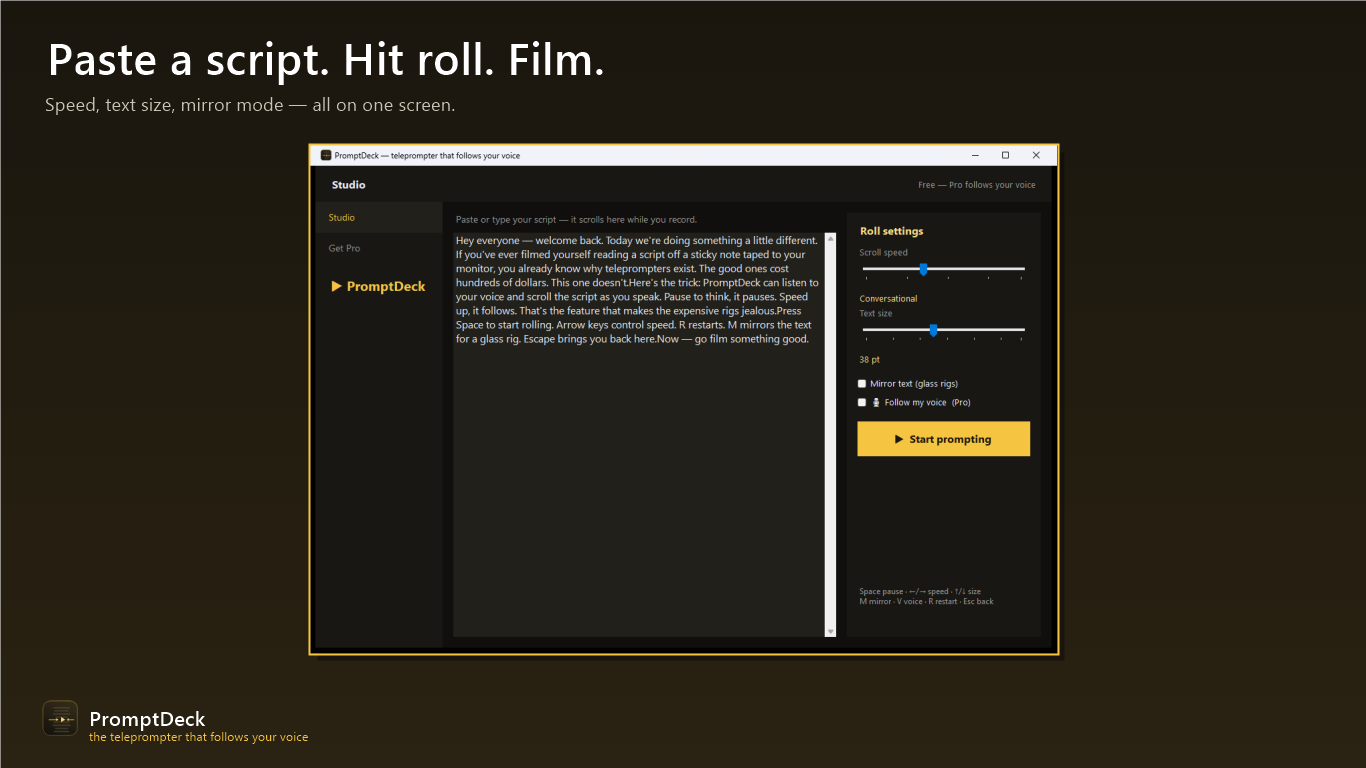
Task: Click the "Free — Pro follows your voice" text
Action: (977, 185)
